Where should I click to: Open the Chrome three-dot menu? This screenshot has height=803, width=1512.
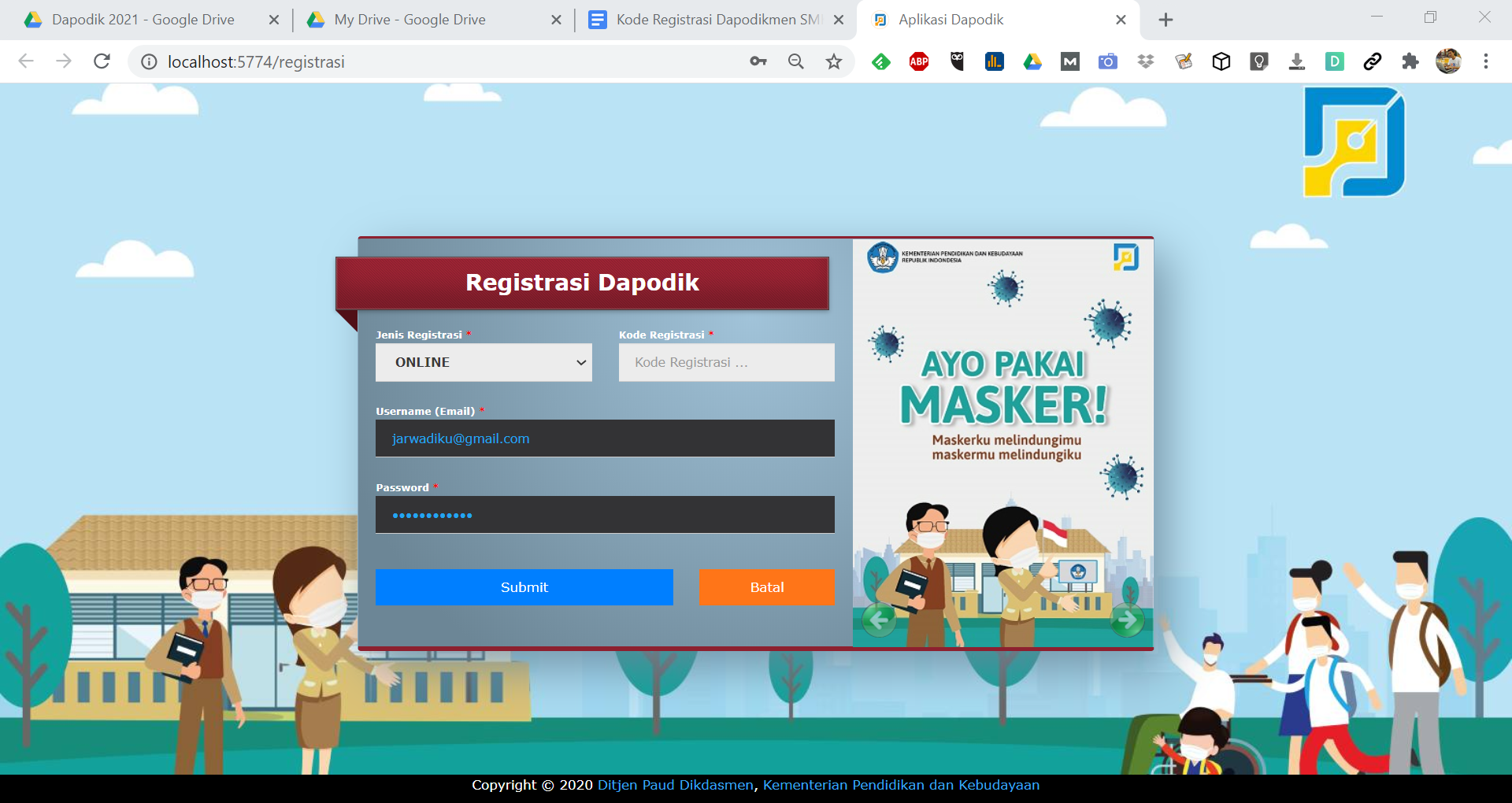[1486, 61]
